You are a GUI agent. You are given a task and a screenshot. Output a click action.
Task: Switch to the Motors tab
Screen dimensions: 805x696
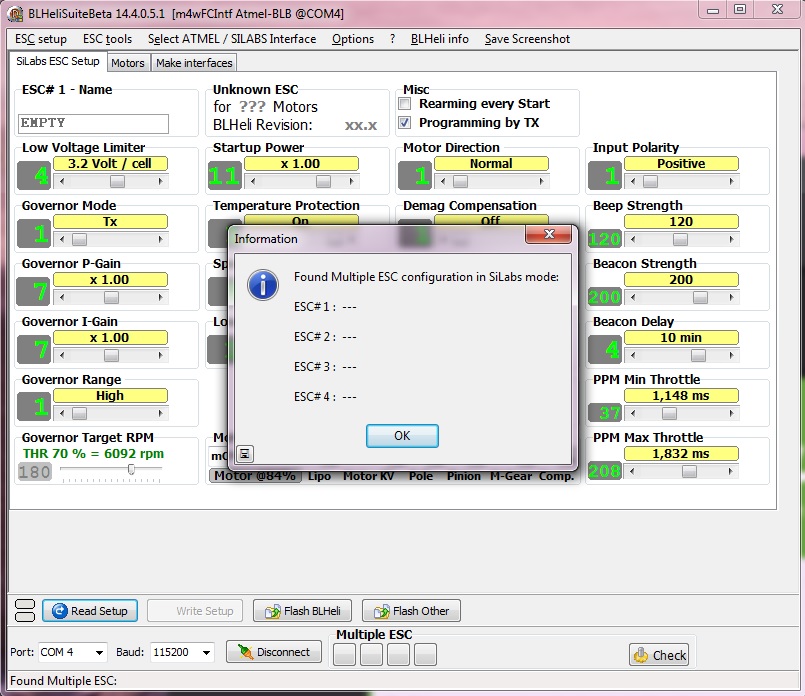(x=128, y=63)
